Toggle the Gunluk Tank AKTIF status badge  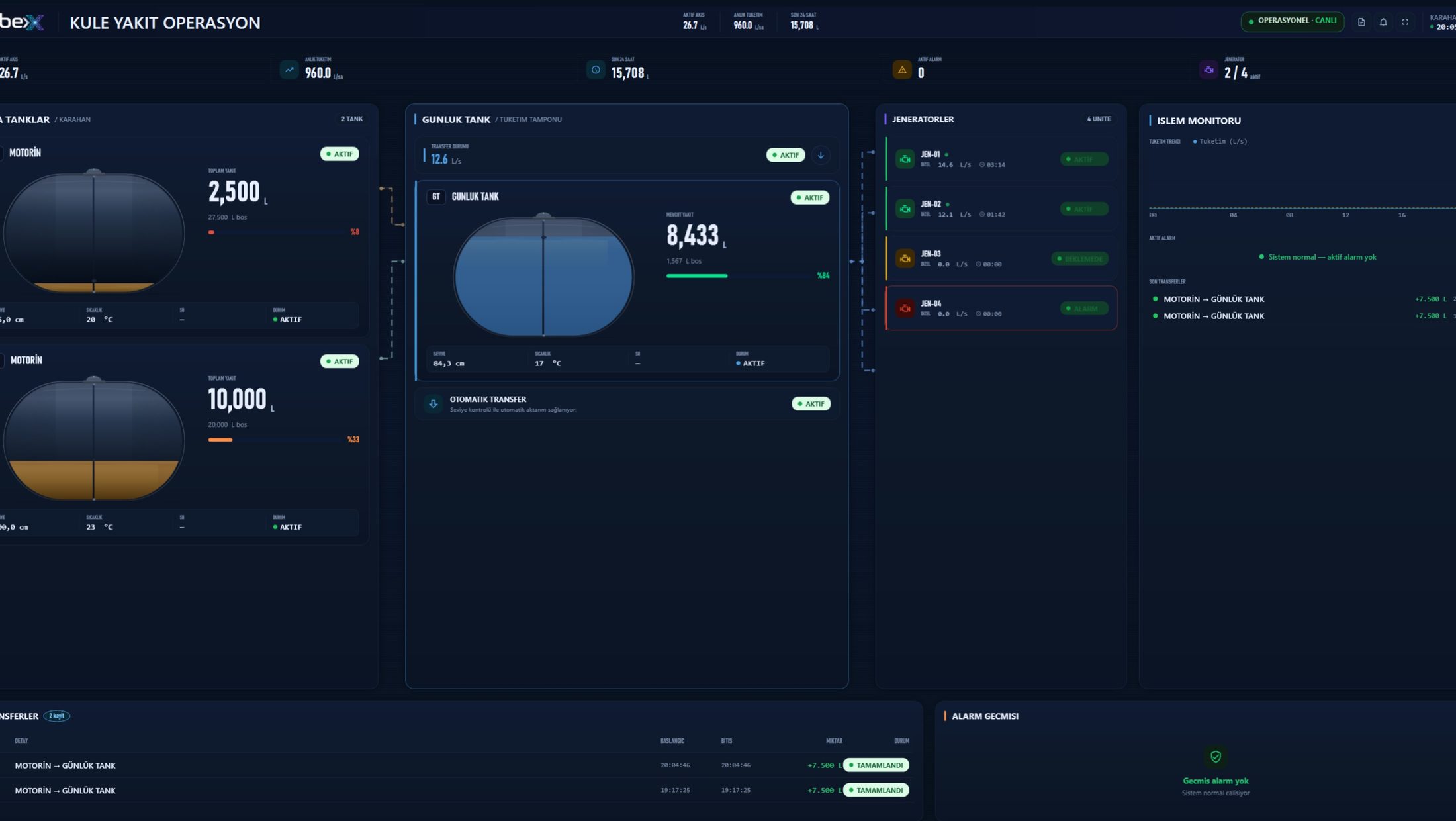[809, 197]
